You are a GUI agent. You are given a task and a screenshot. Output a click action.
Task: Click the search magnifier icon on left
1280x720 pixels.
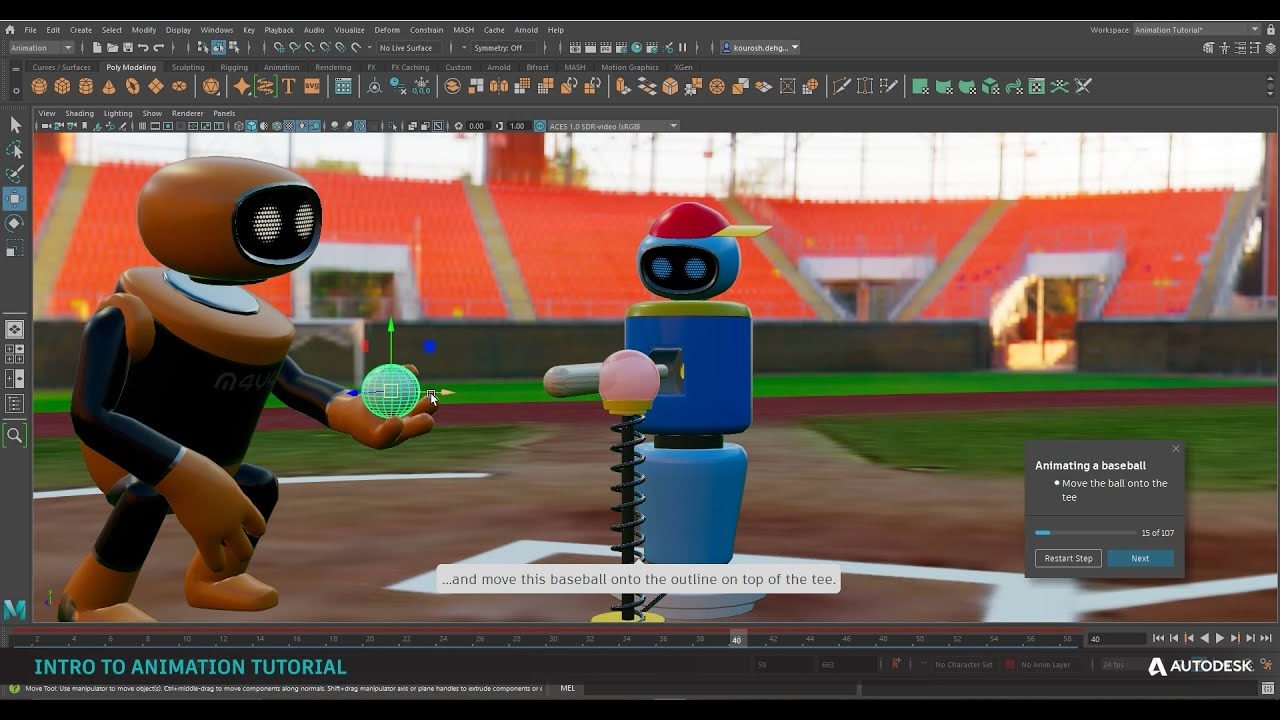pyautogui.click(x=15, y=435)
